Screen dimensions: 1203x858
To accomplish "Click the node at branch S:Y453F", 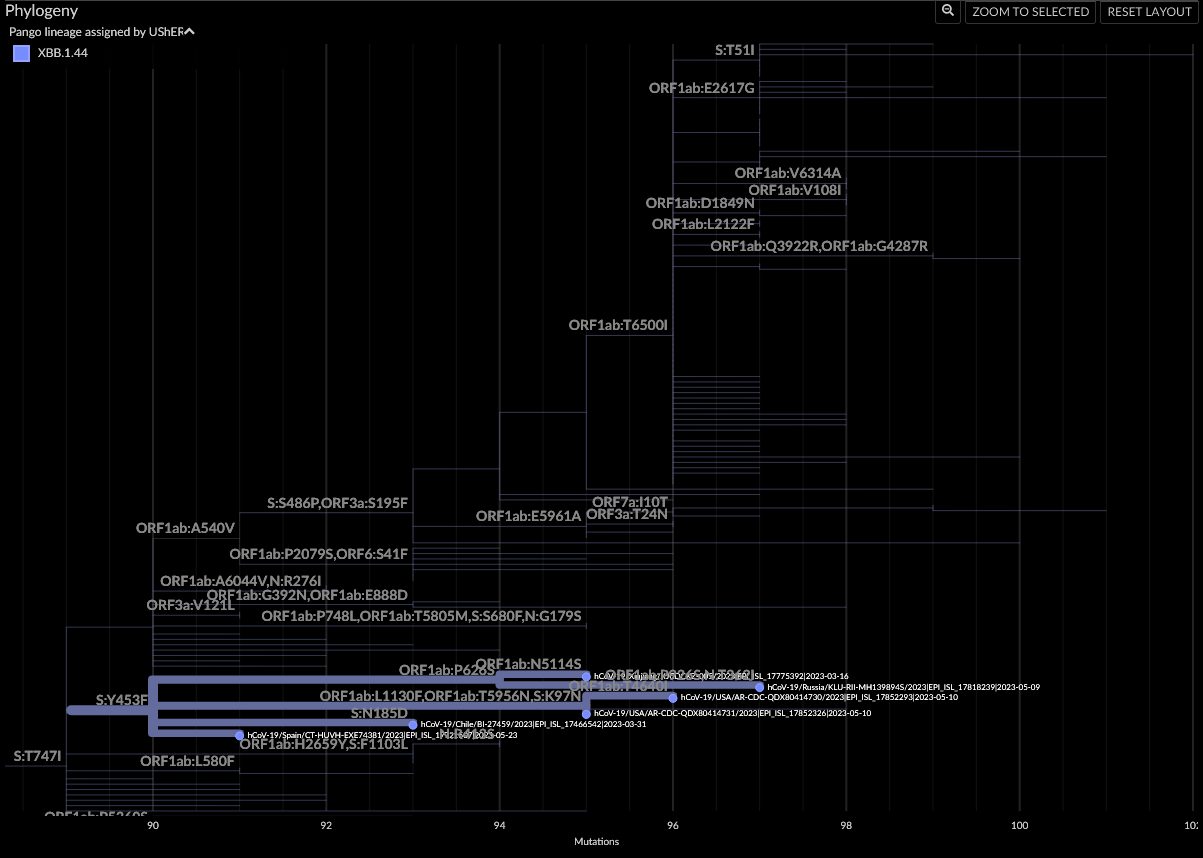I will coord(122,700).
